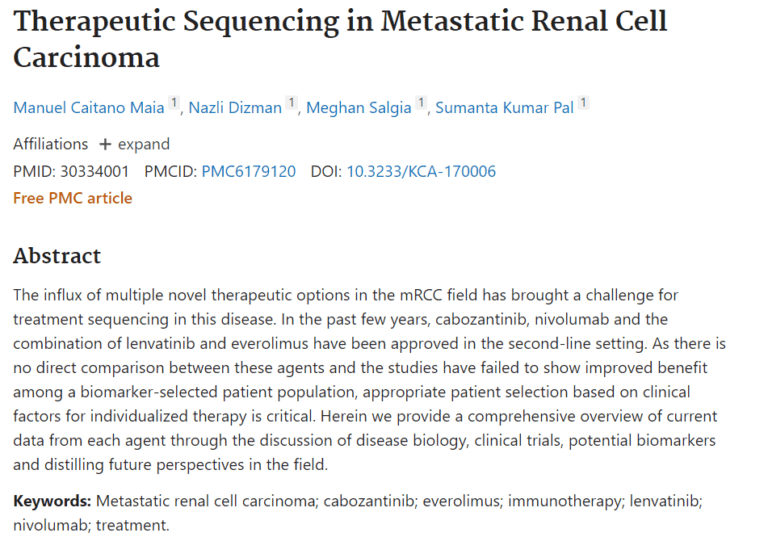This screenshot has width=768, height=558.
Task: Click affiliation superscript after Nazli Dizman
Action: [291, 103]
